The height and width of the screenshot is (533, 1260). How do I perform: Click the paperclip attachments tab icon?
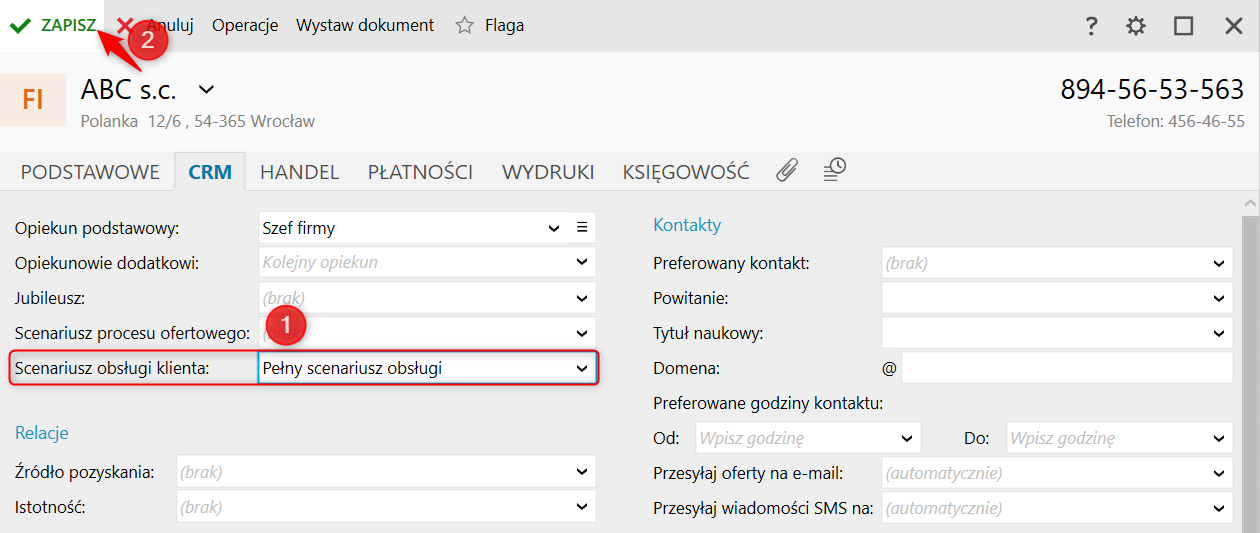coord(787,171)
